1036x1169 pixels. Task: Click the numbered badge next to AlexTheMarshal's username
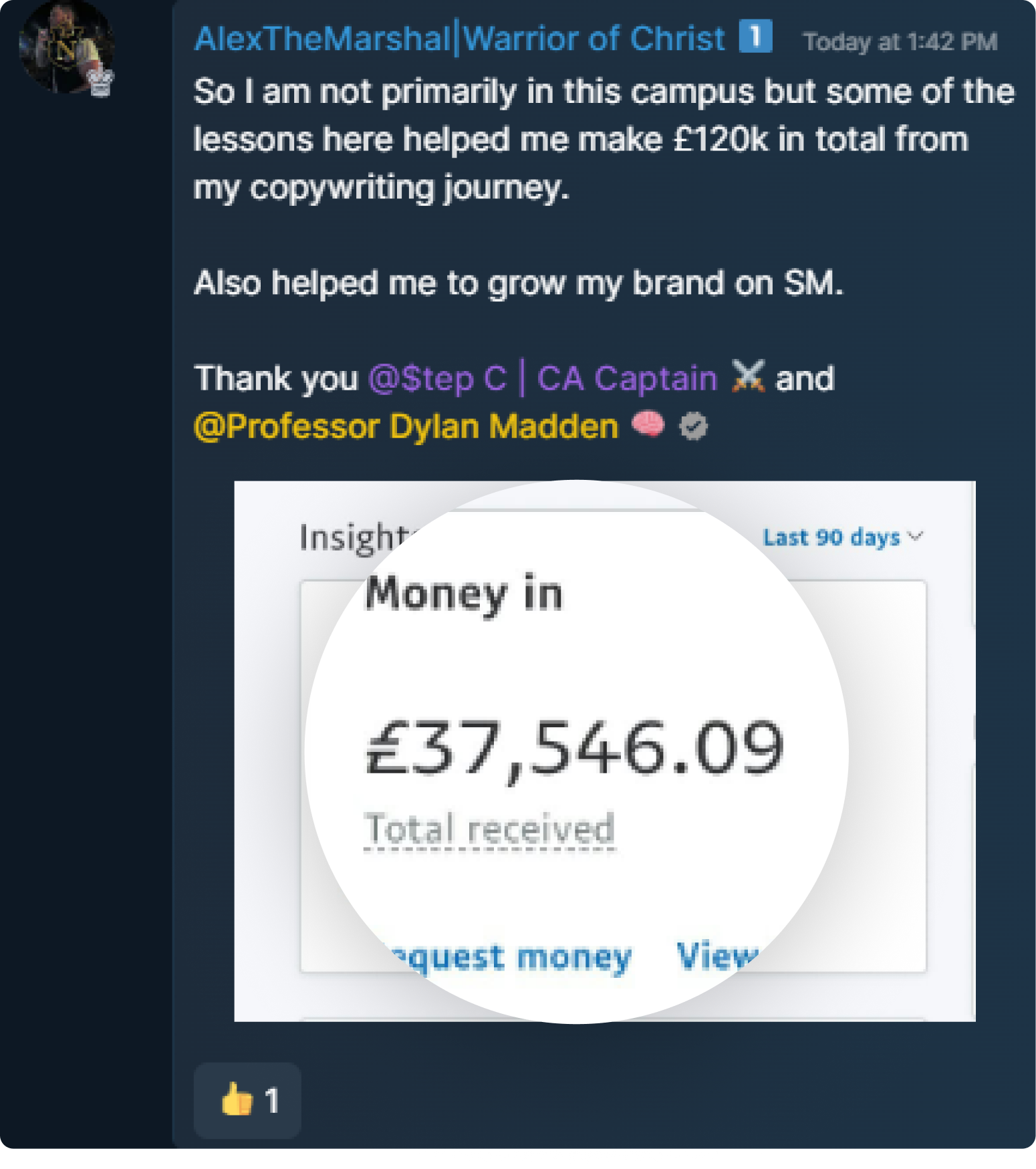click(755, 37)
